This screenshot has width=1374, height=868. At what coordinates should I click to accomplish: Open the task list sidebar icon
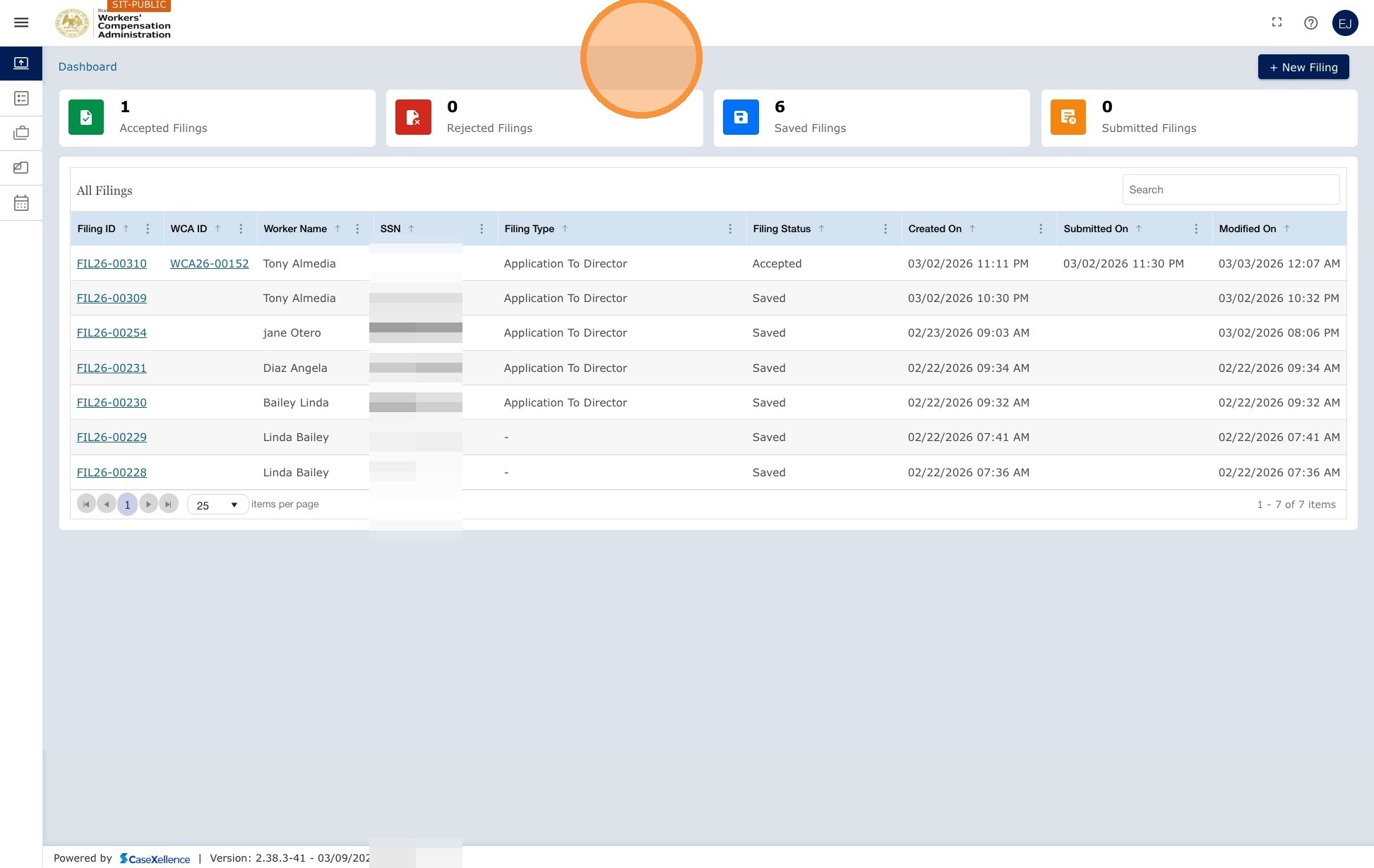21,98
